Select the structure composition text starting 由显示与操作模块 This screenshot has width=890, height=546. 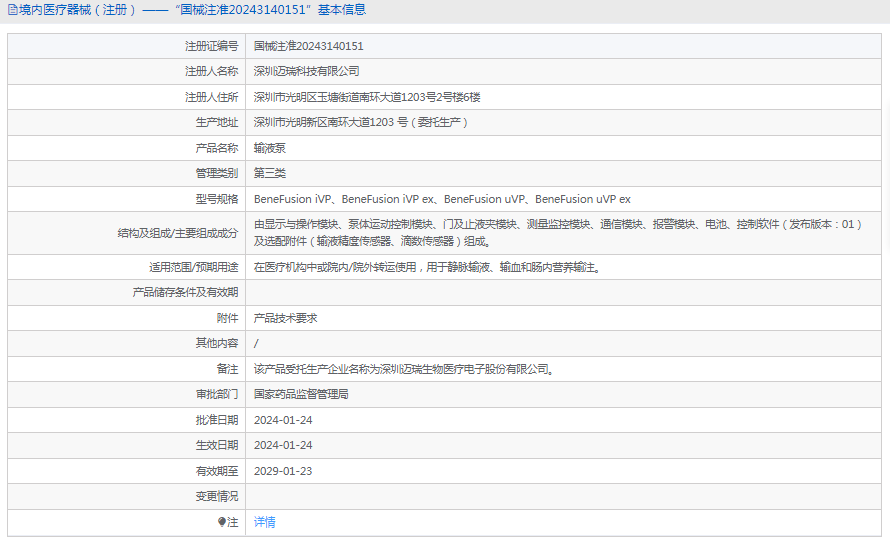coord(559,233)
